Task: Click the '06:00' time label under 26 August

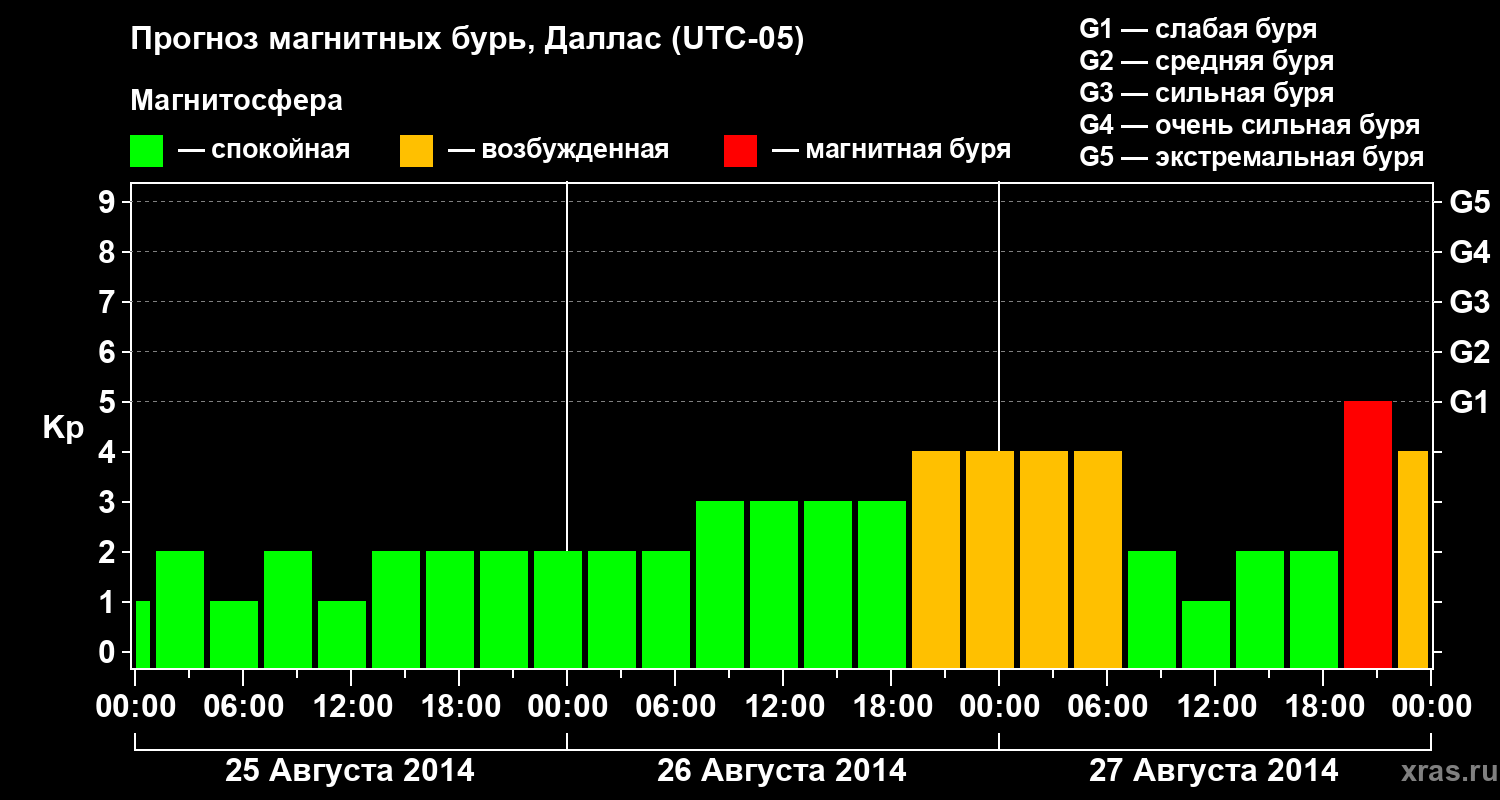Action: (675, 707)
